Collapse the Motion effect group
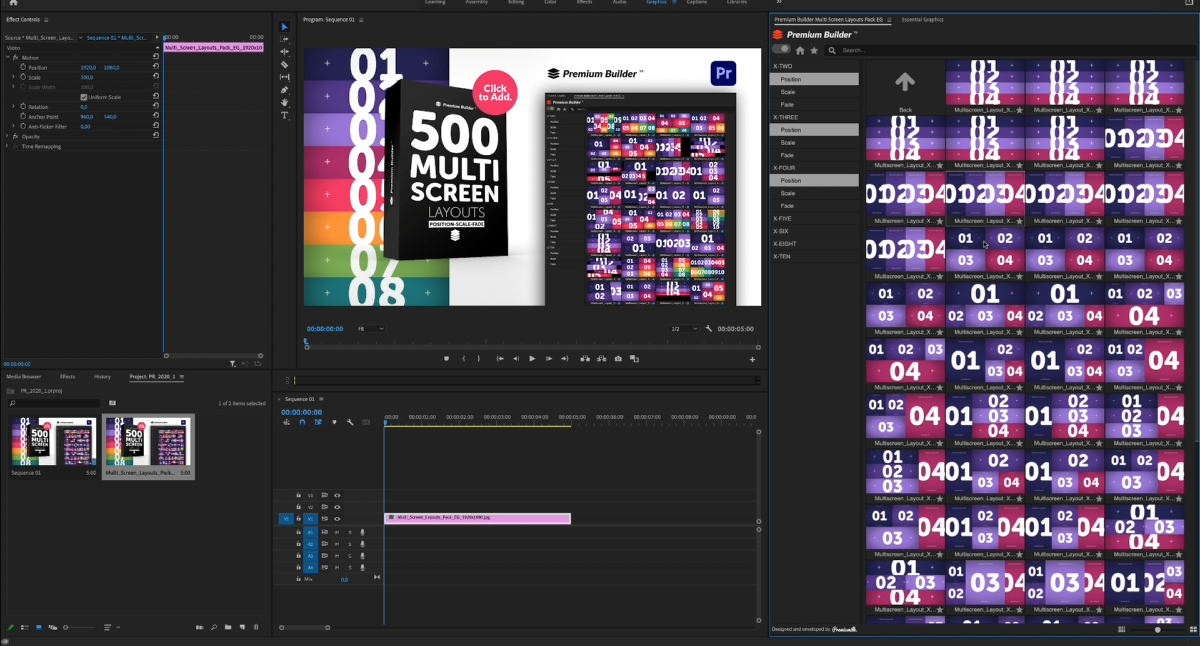1200x646 pixels. tap(8, 58)
